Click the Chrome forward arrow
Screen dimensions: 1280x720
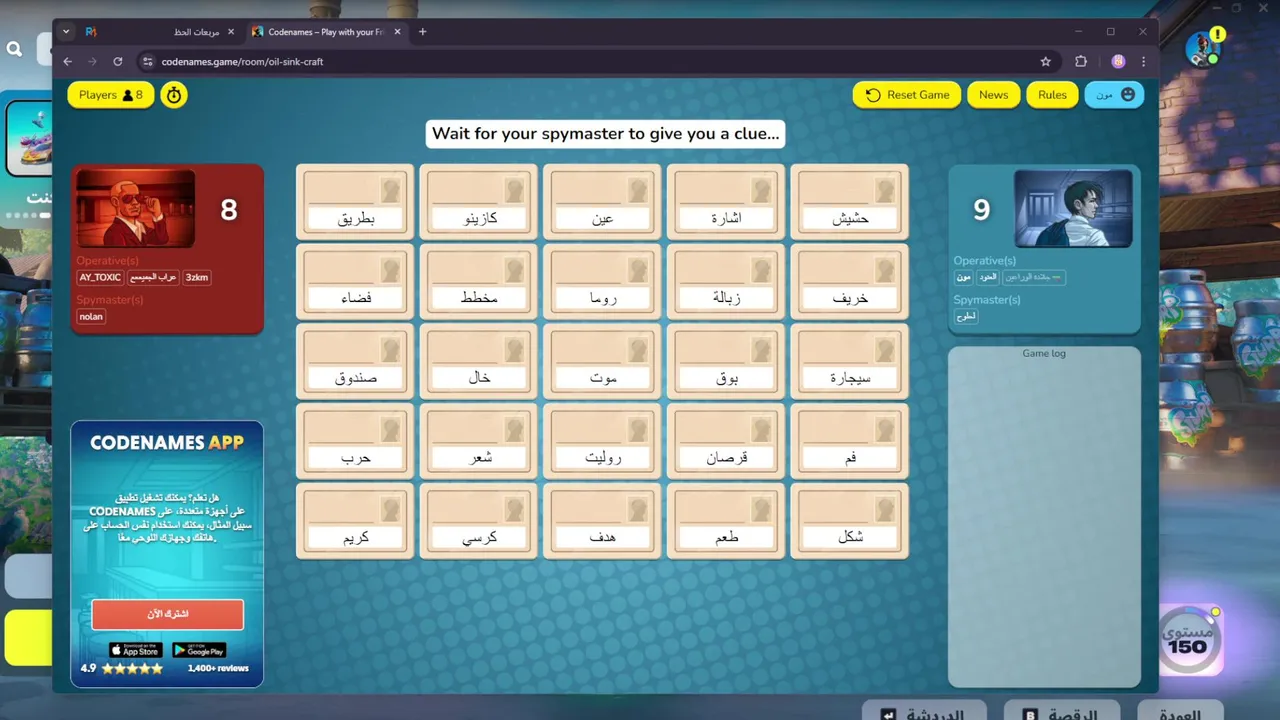tap(93, 61)
